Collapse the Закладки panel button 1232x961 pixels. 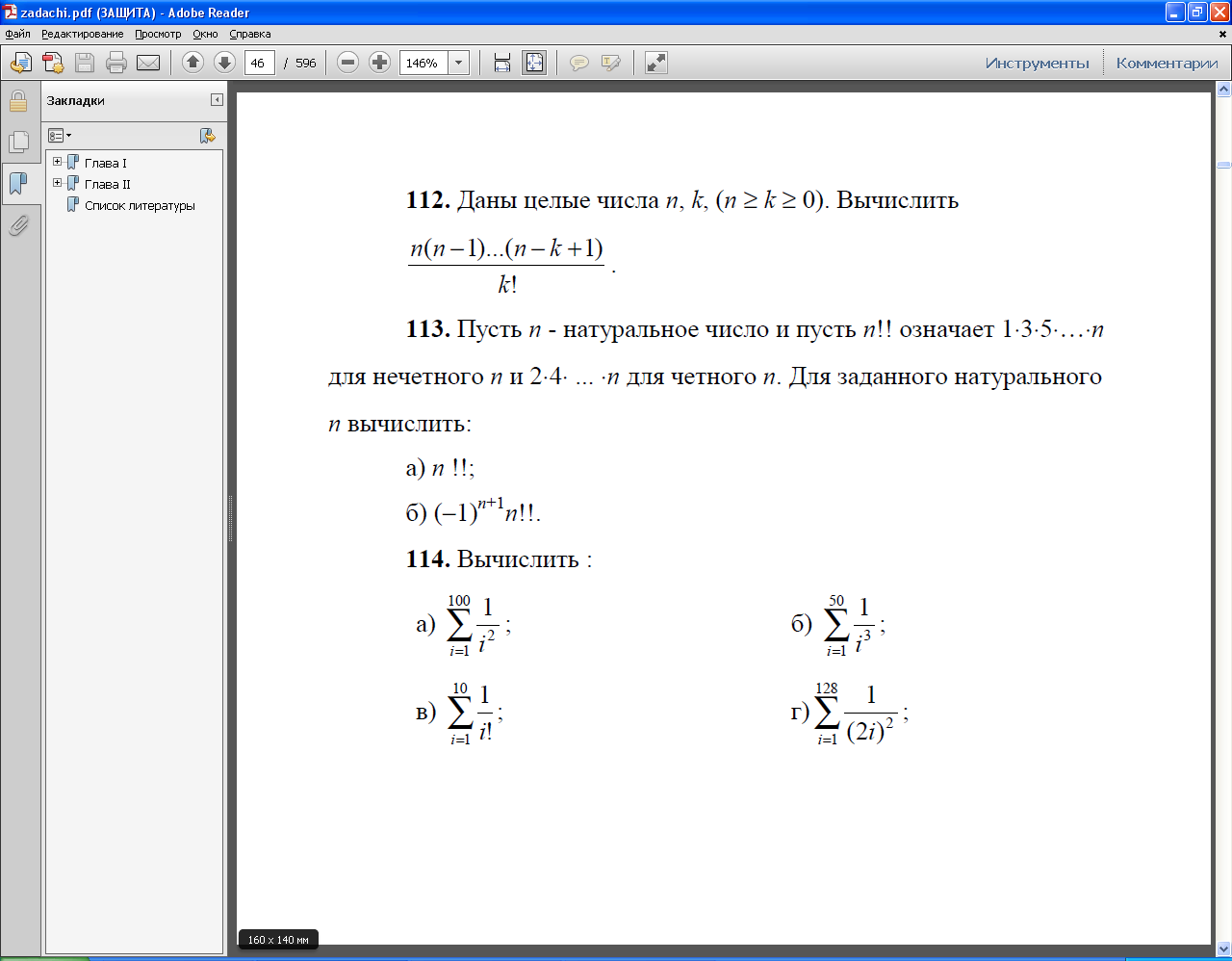(217, 100)
